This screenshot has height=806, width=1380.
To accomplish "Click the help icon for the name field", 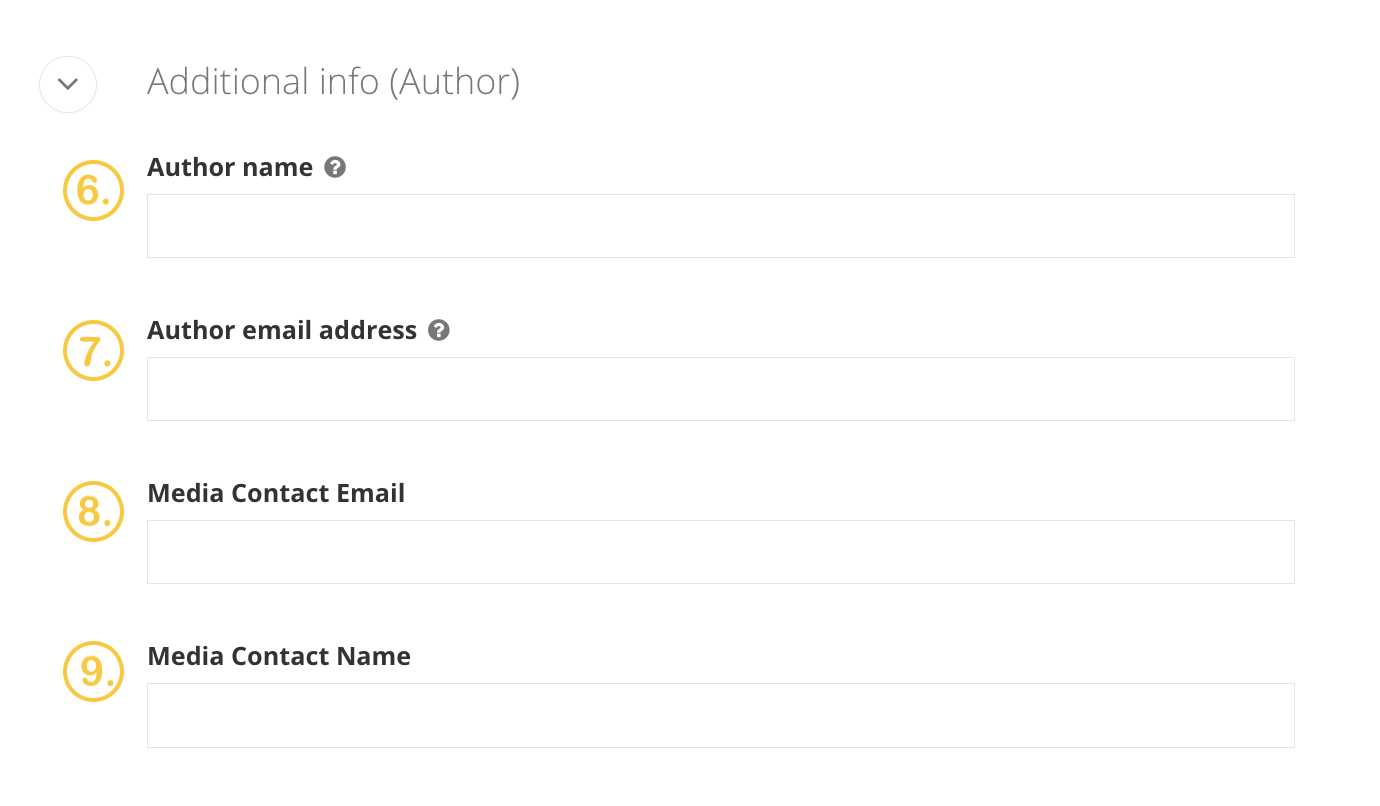I will click(335, 166).
